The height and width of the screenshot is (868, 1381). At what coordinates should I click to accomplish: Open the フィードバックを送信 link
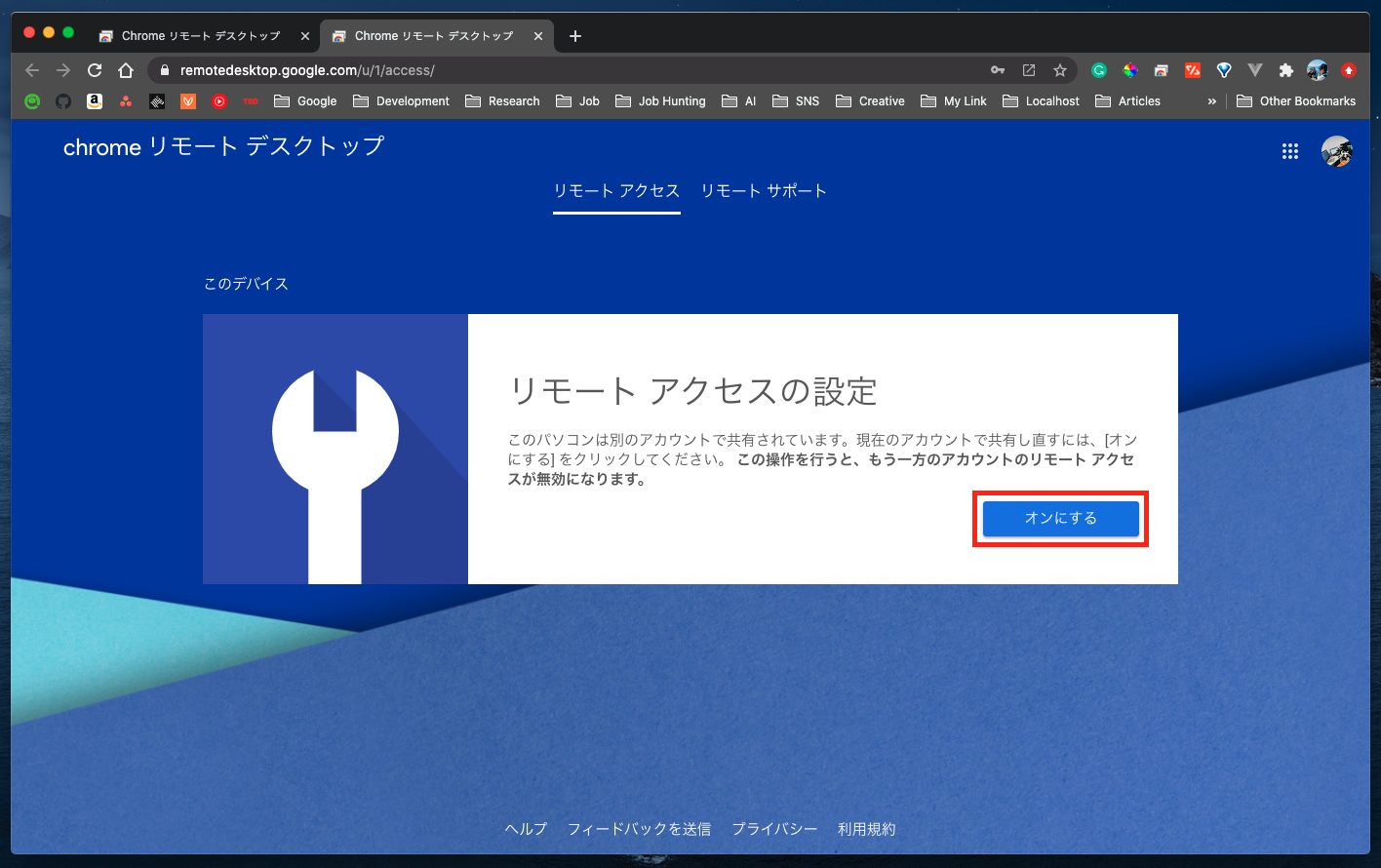[x=639, y=829]
